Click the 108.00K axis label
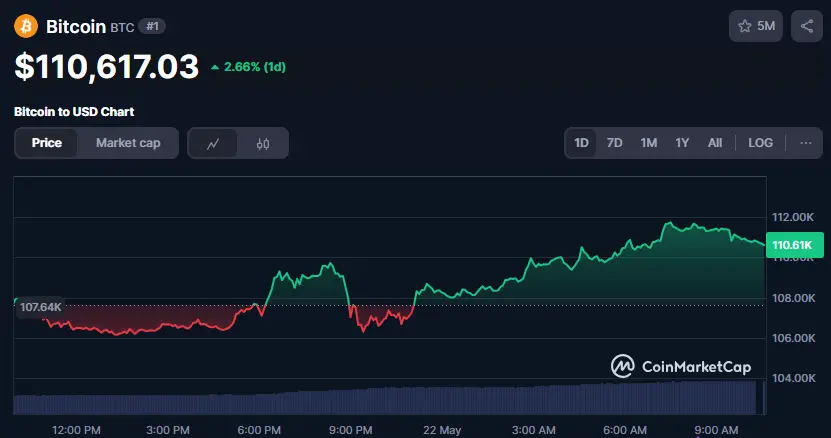The height and width of the screenshot is (438, 831). click(x=793, y=298)
